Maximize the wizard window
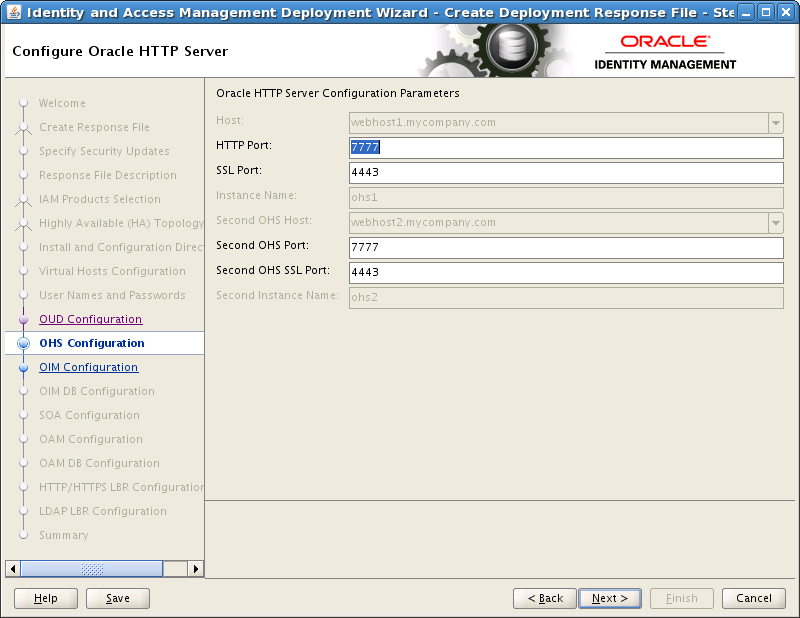The height and width of the screenshot is (618, 800). pos(766,12)
